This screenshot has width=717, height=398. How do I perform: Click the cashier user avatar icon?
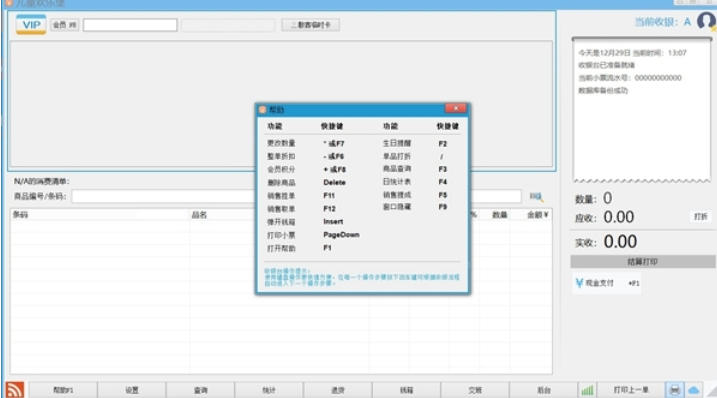point(706,21)
